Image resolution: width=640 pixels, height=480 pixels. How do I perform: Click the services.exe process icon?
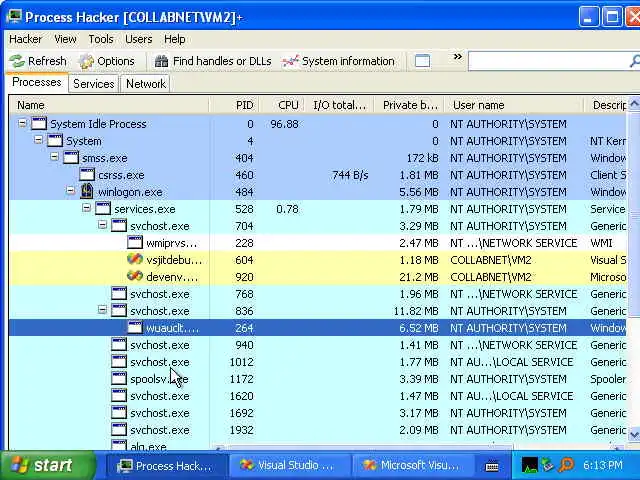pos(103,209)
